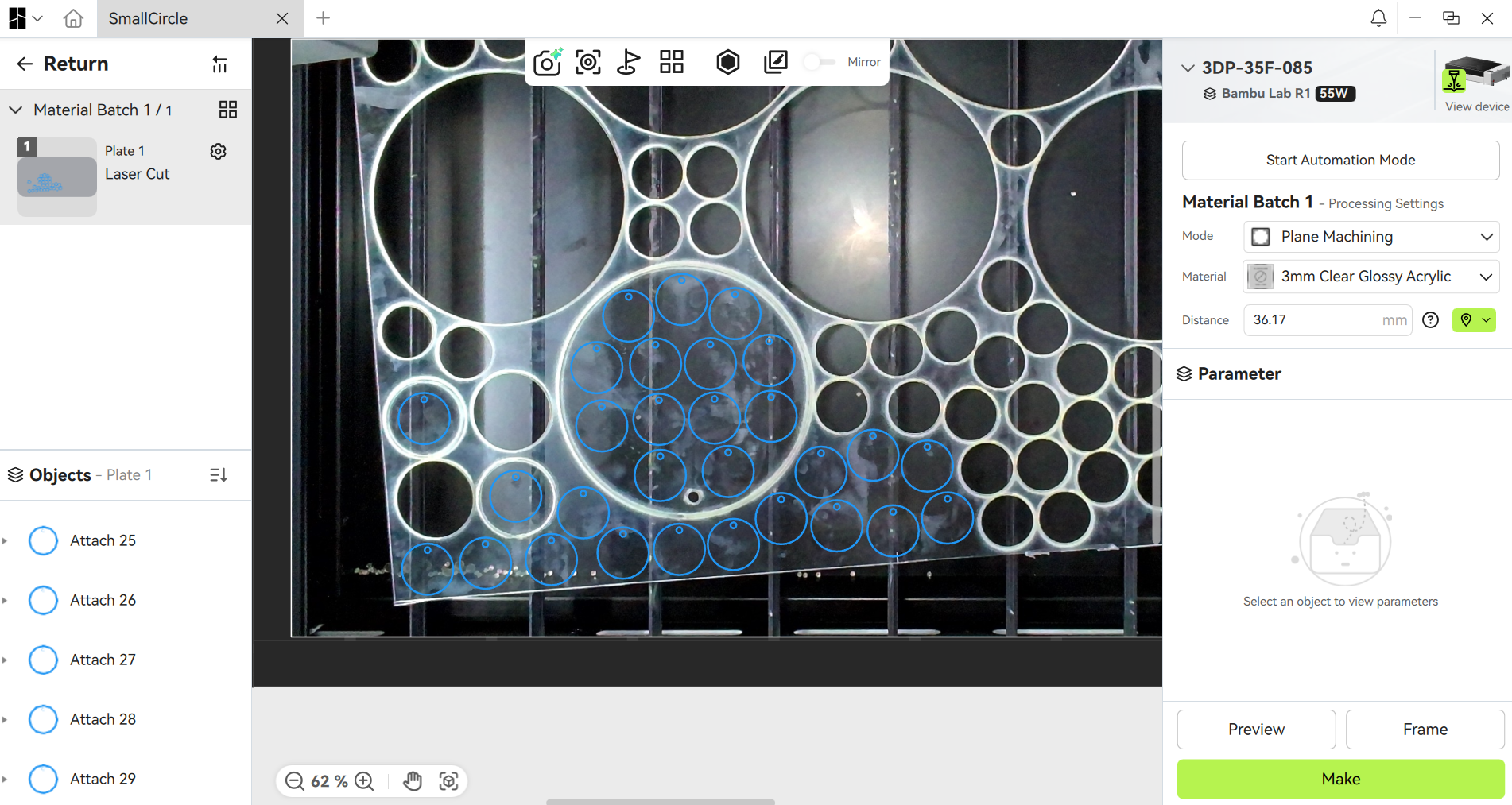Open the app logo menu

tap(25, 18)
